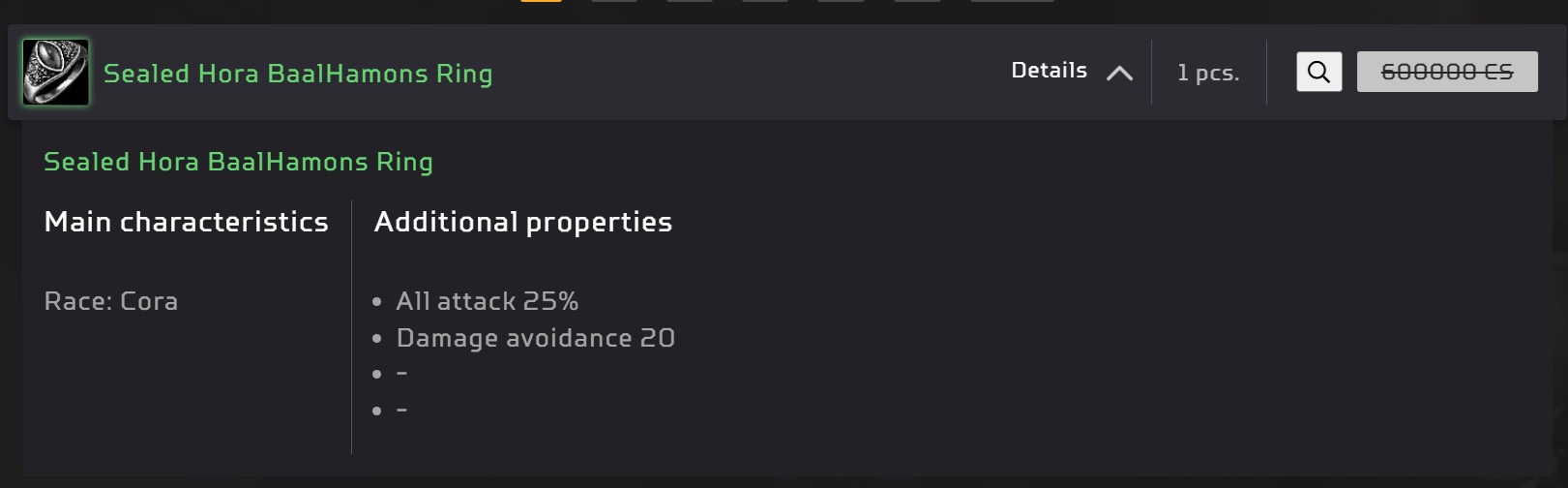Click the Sealed Hora BaalHamons Ring item thumbnail
Image resolution: width=1568 pixels, height=488 pixels.
[x=56, y=73]
